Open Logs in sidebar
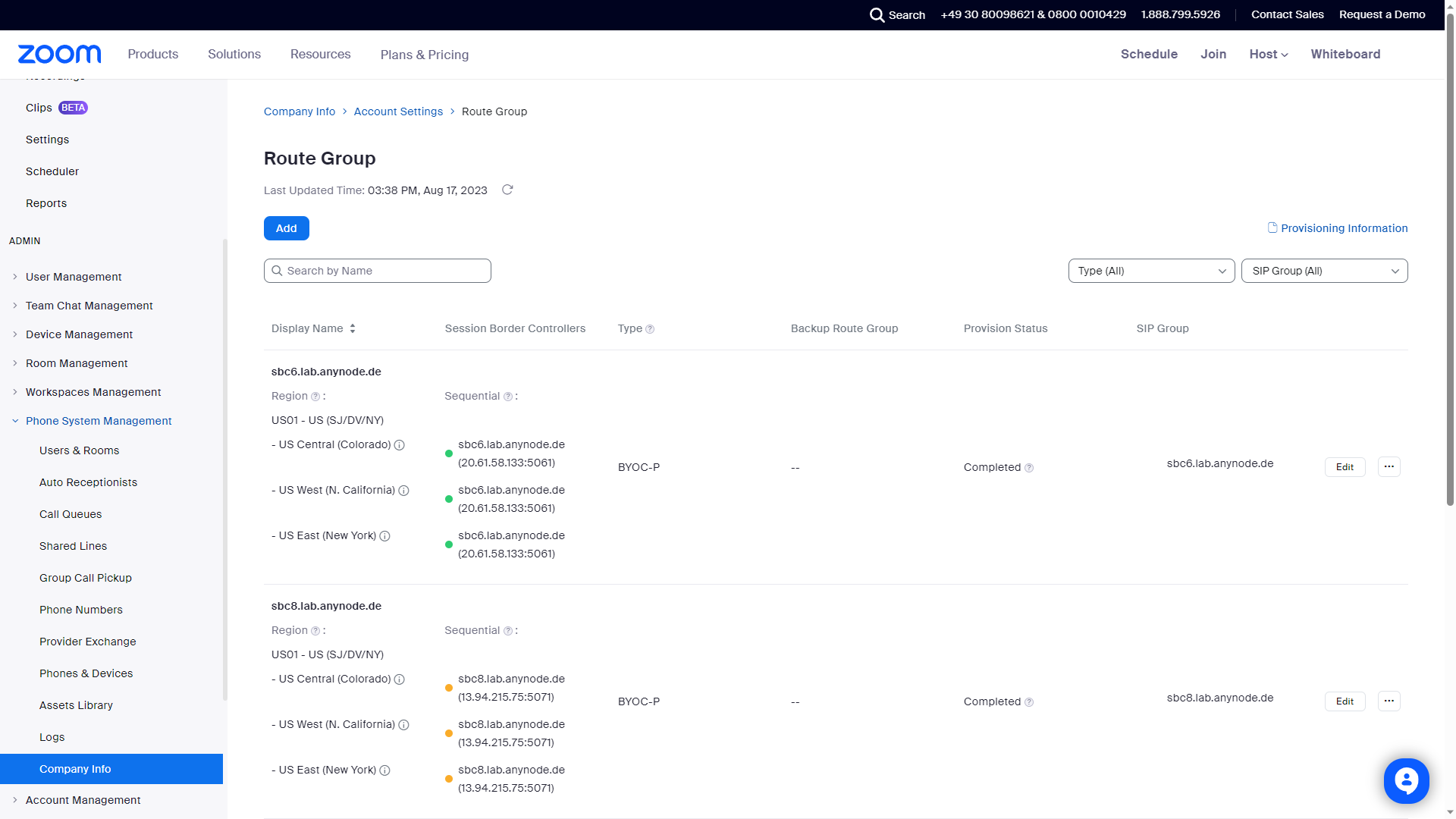The image size is (1456, 819). point(52,737)
